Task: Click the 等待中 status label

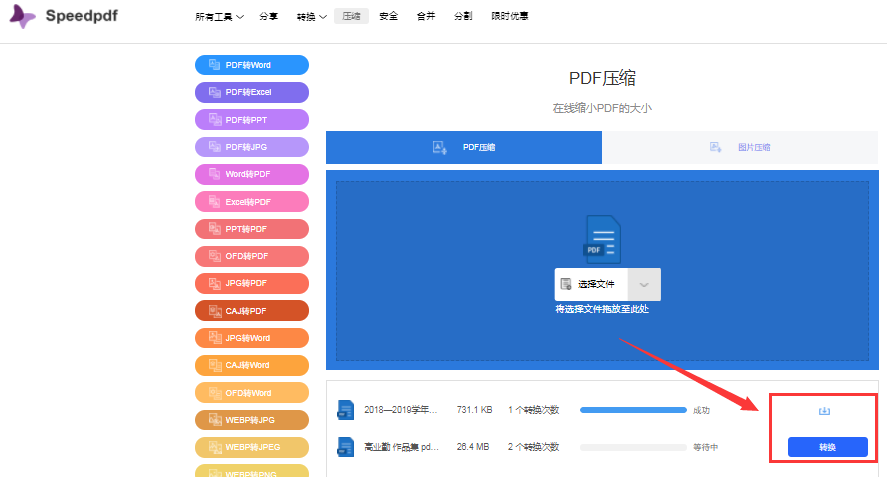Action: 705,447
